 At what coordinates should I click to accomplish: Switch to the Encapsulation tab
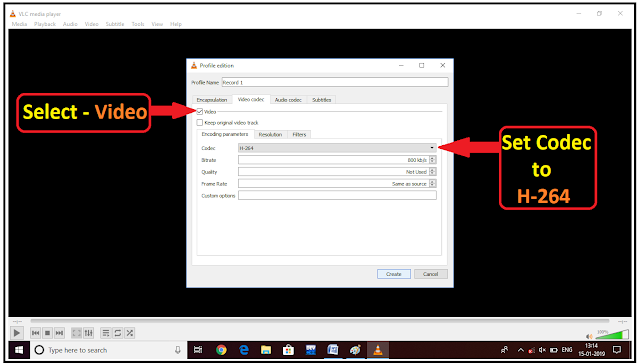(212, 100)
